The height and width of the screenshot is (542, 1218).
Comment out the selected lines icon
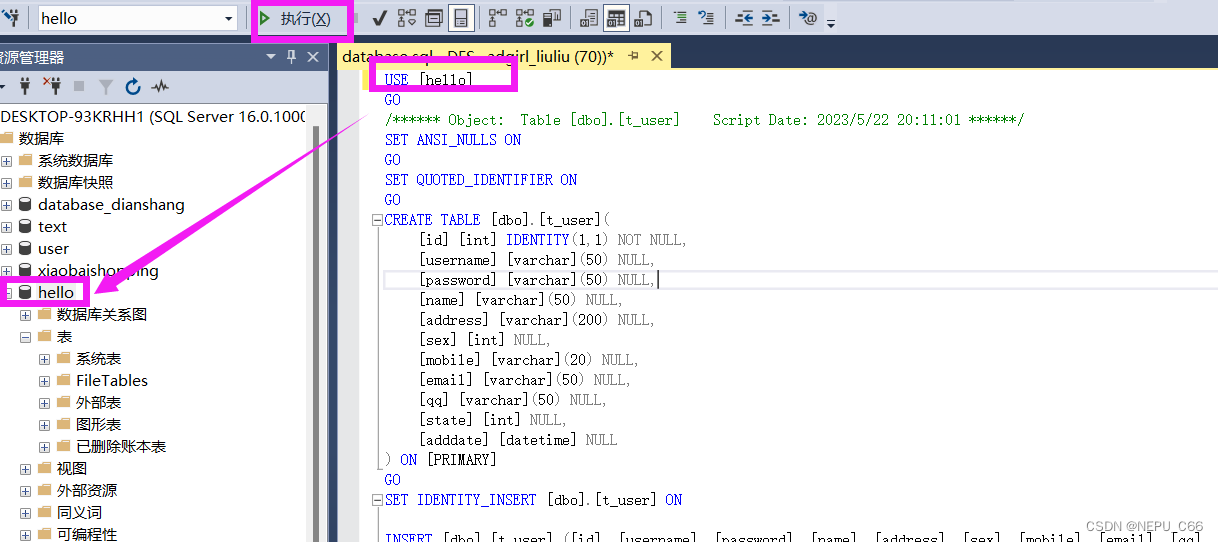680,18
